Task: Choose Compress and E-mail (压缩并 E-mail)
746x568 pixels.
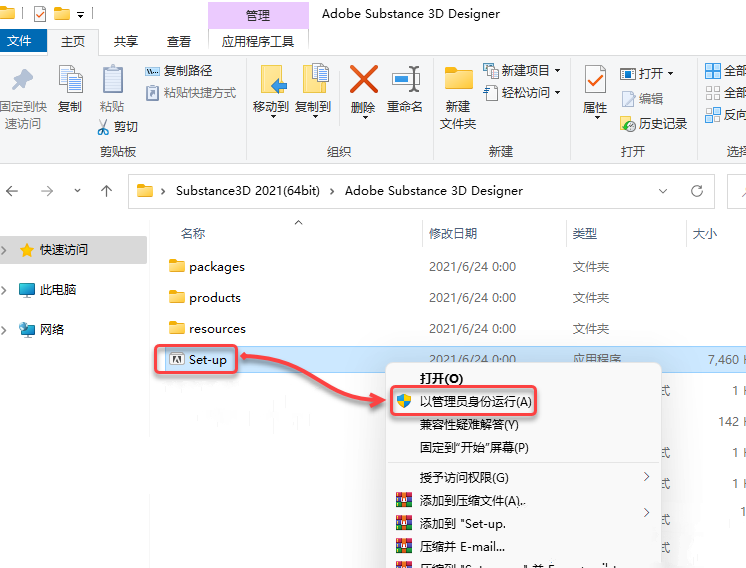Action: tap(461, 546)
